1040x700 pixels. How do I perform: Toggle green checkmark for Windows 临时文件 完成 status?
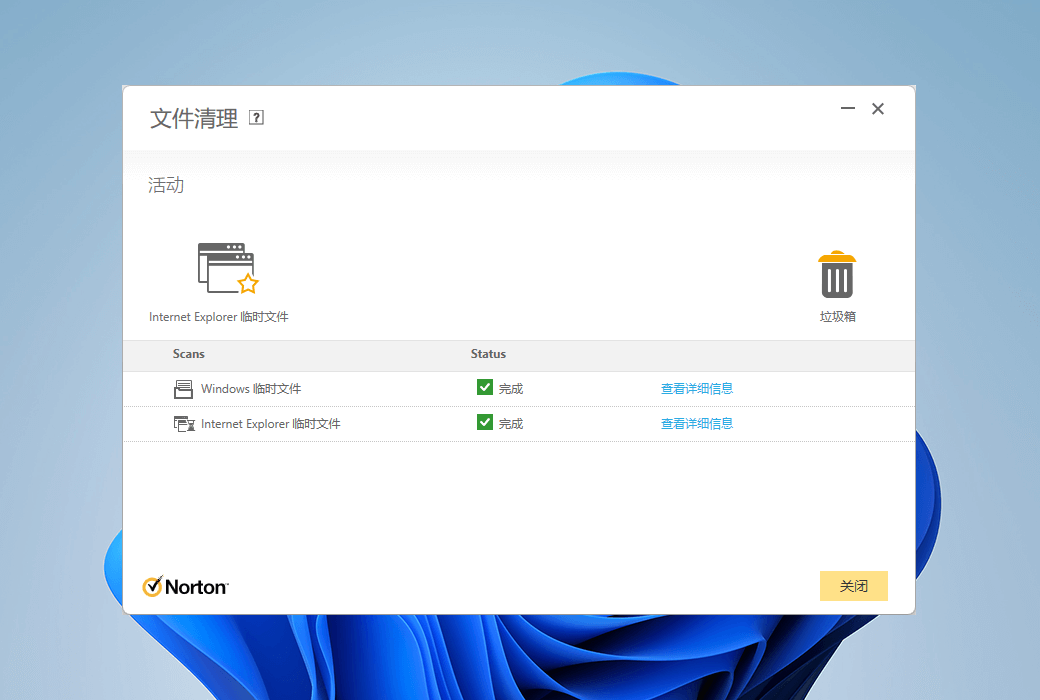[485, 387]
